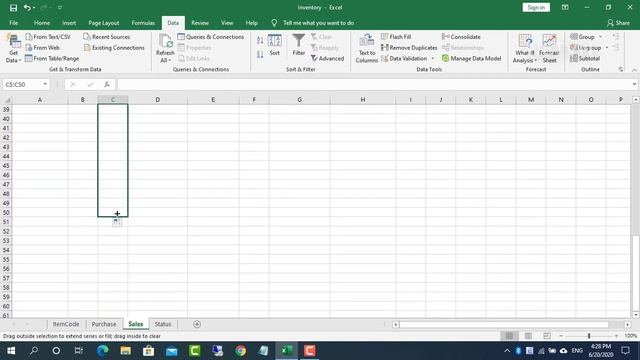
Task: Open Get Data menu
Action: 13,49
